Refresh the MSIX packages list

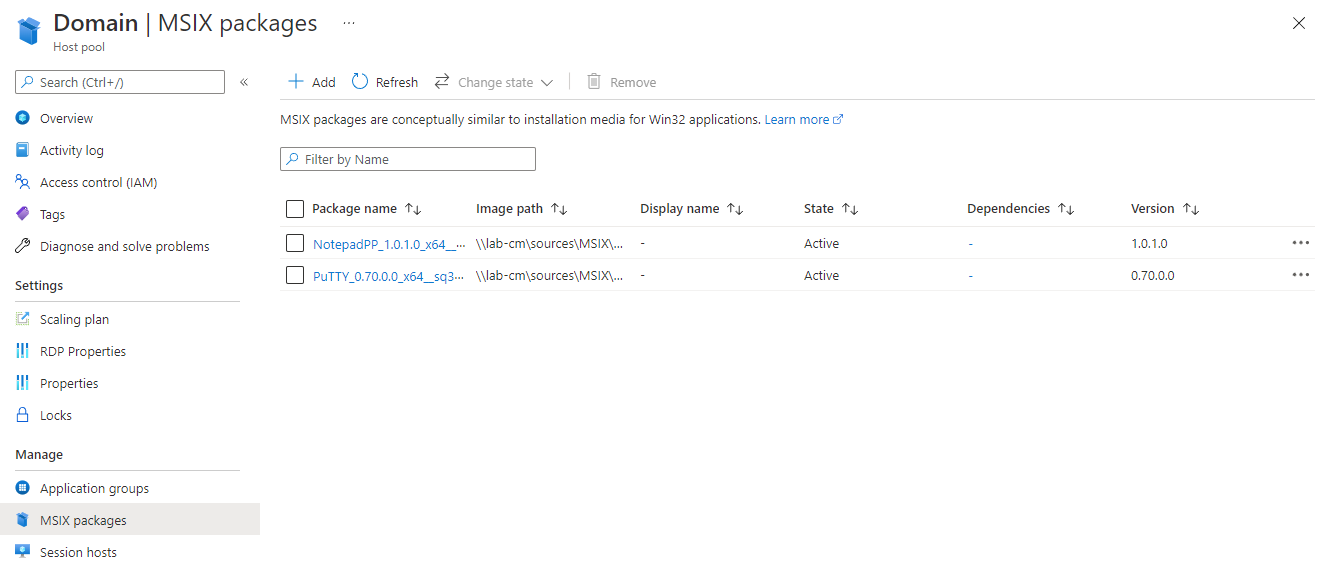pyautogui.click(x=384, y=81)
